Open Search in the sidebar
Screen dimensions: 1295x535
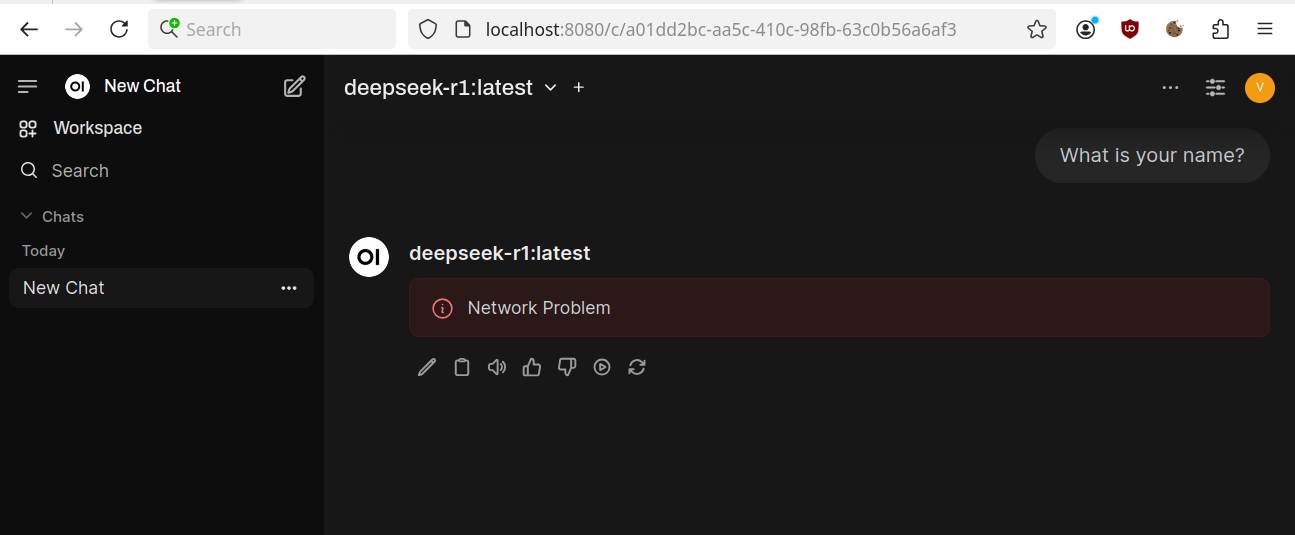point(64,171)
